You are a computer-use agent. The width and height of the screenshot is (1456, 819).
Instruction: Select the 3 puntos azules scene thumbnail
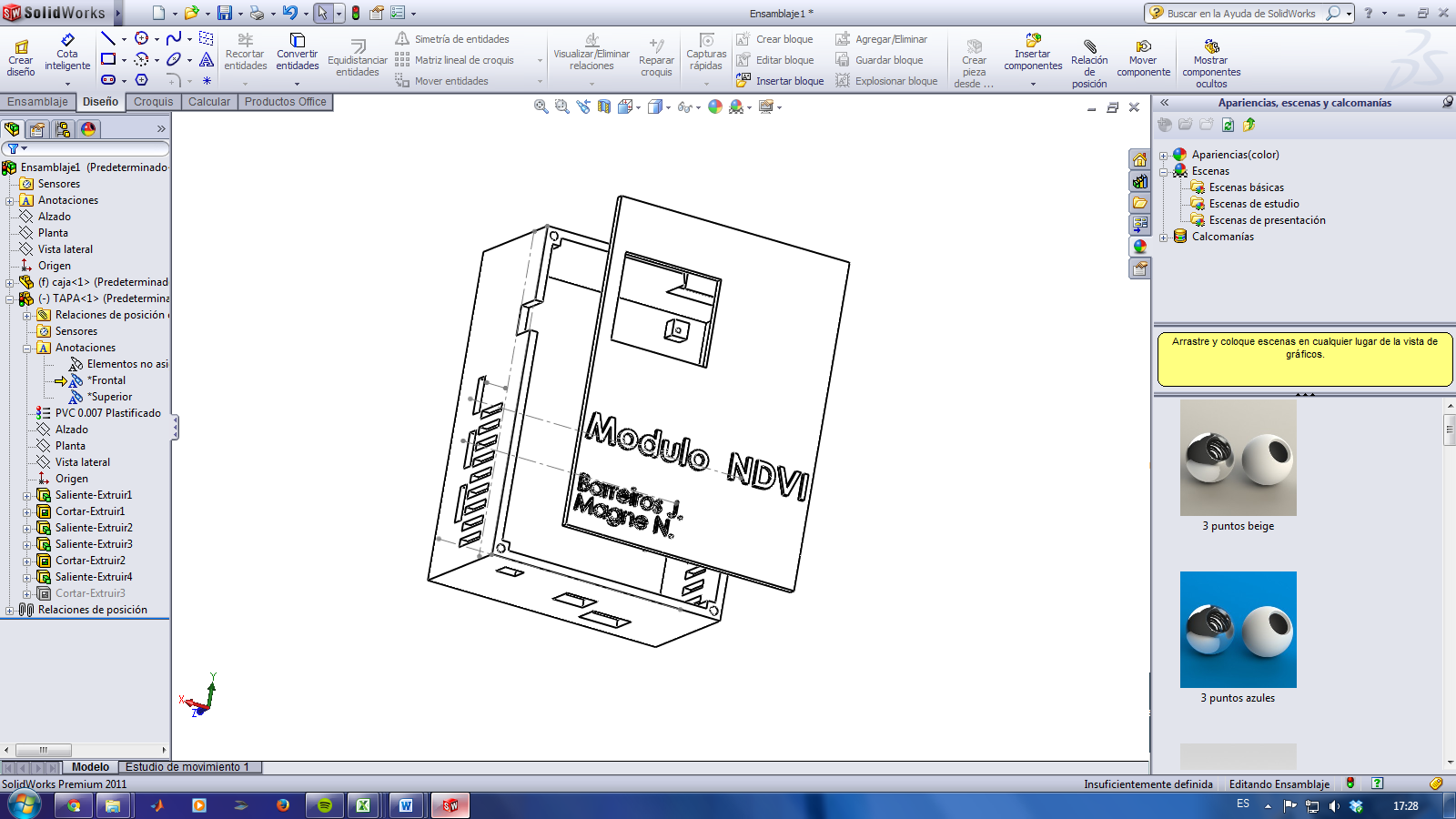pyautogui.click(x=1238, y=630)
